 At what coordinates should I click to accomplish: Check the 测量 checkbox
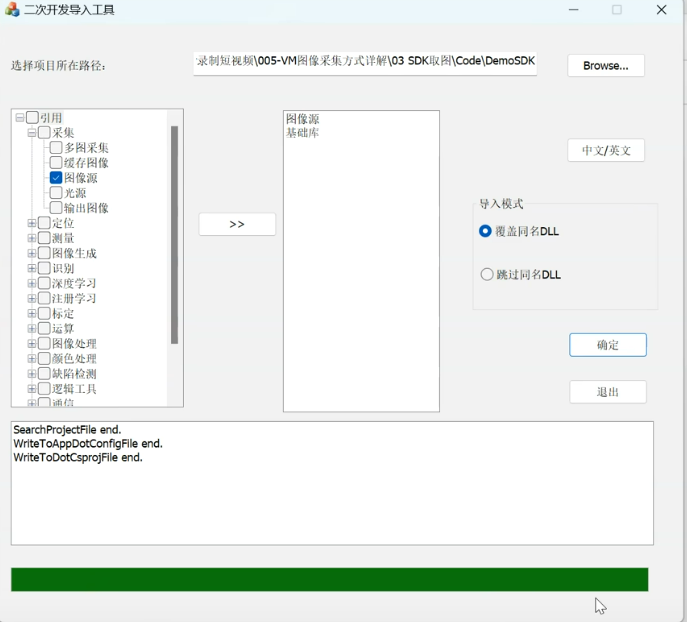pyautogui.click(x=44, y=238)
